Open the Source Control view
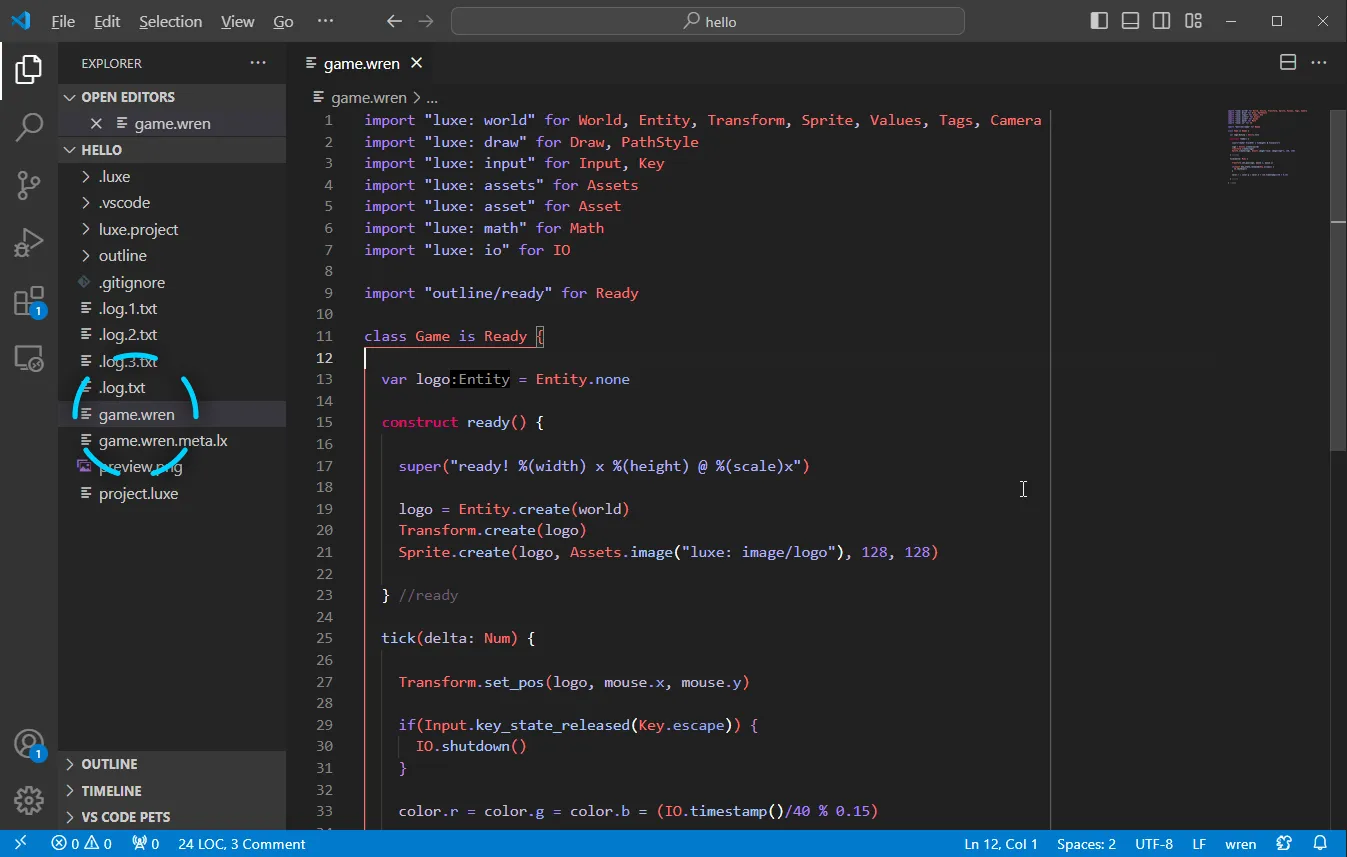1347x857 pixels. pyautogui.click(x=29, y=185)
